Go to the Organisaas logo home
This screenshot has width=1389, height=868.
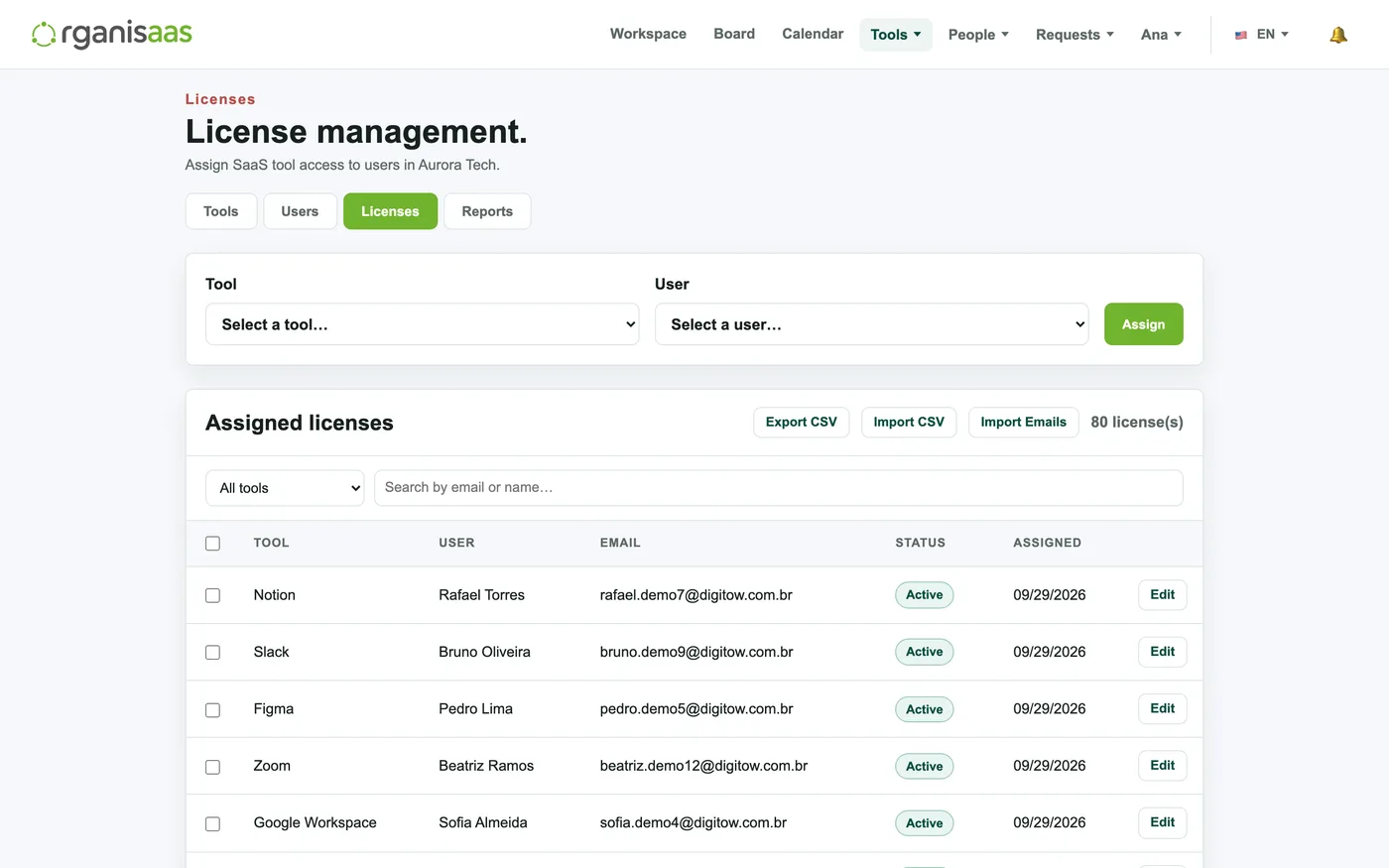click(112, 34)
